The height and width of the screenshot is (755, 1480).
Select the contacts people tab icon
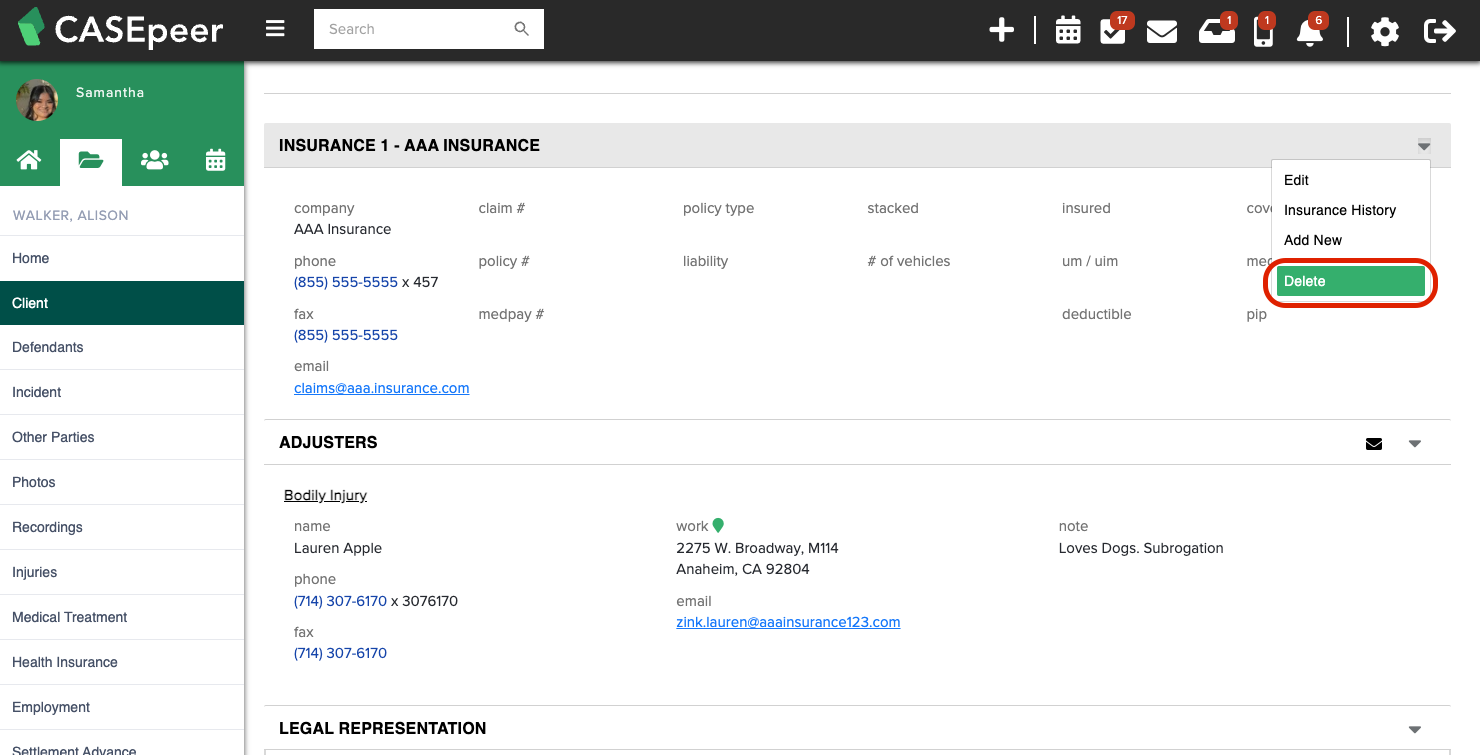154,160
